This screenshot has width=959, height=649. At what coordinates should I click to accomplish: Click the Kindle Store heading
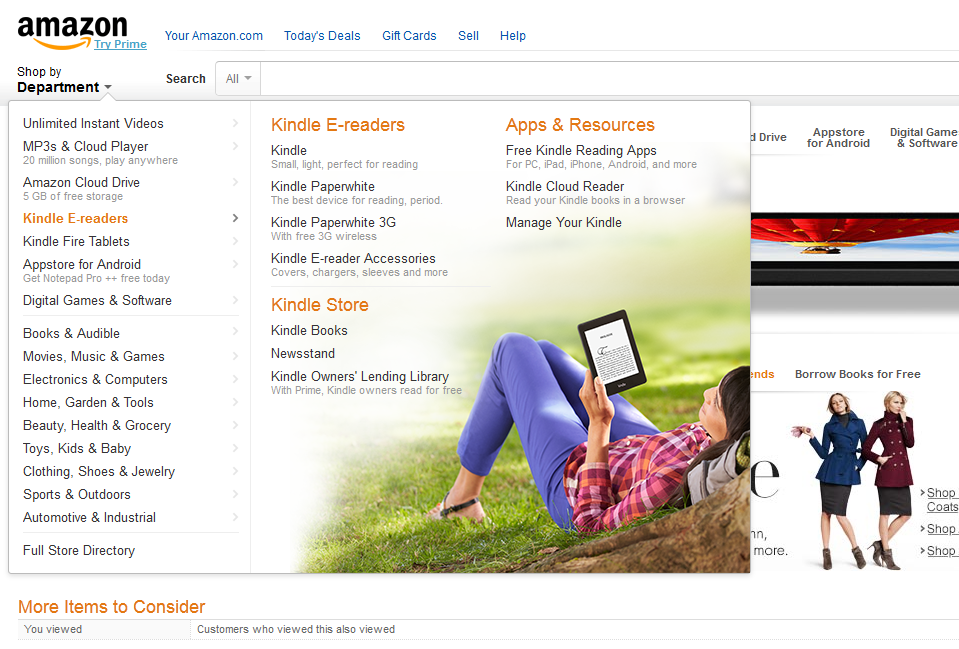point(319,305)
